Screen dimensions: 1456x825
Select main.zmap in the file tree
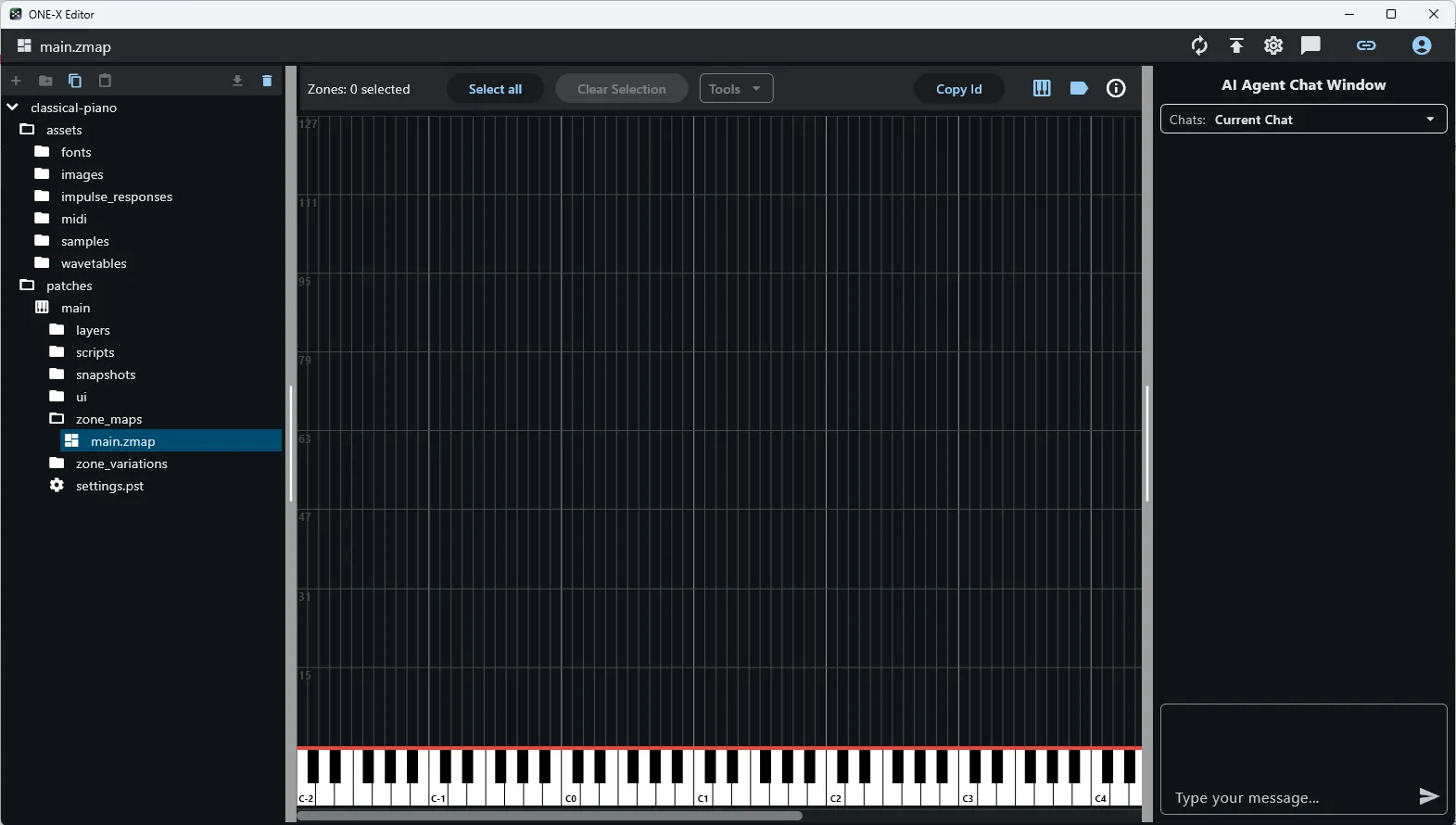click(171, 440)
